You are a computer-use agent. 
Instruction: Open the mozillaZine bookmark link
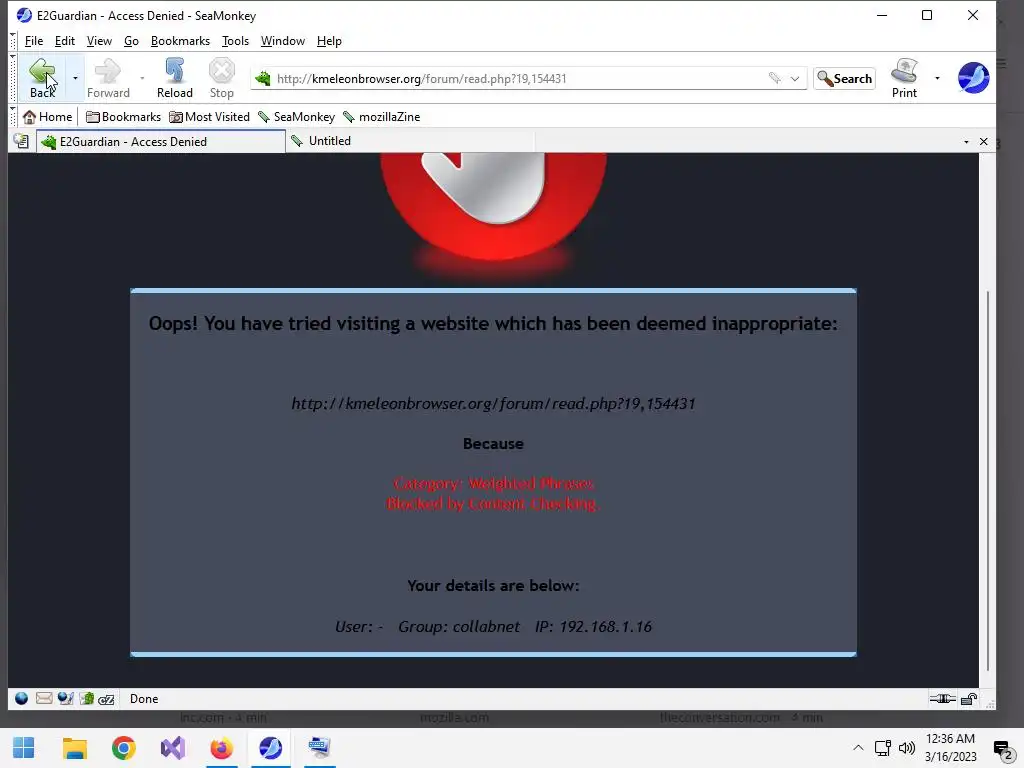click(382, 117)
